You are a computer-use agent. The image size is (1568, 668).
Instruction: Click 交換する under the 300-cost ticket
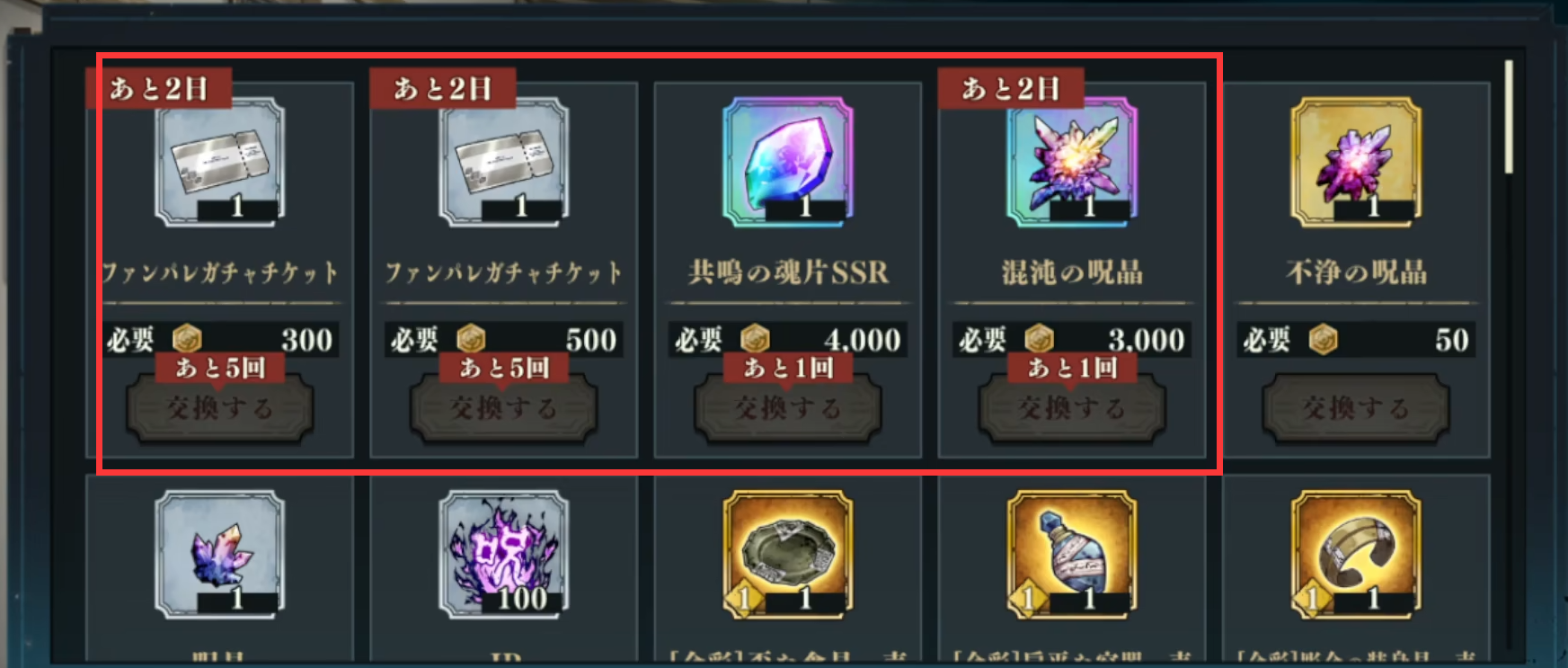[x=220, y=409]
